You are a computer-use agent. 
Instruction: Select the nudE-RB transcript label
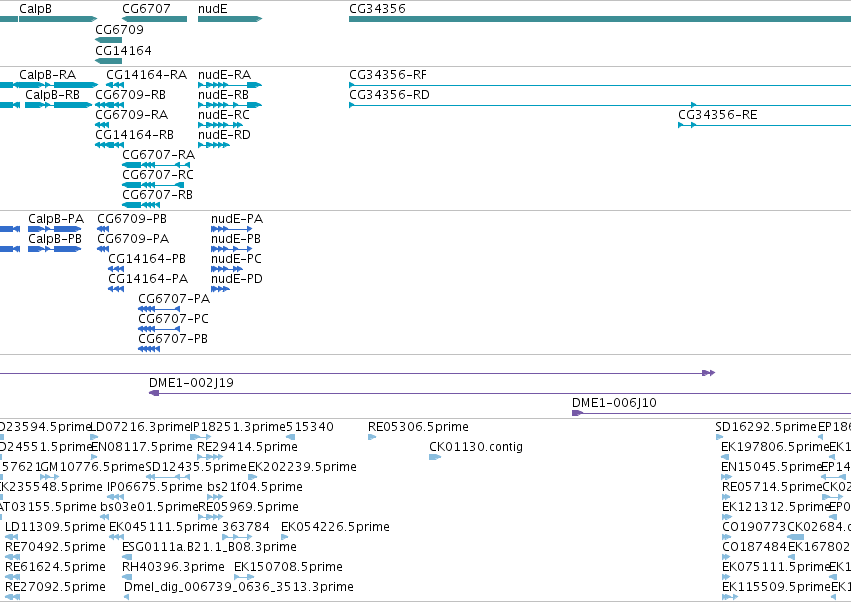click(224, 94)
